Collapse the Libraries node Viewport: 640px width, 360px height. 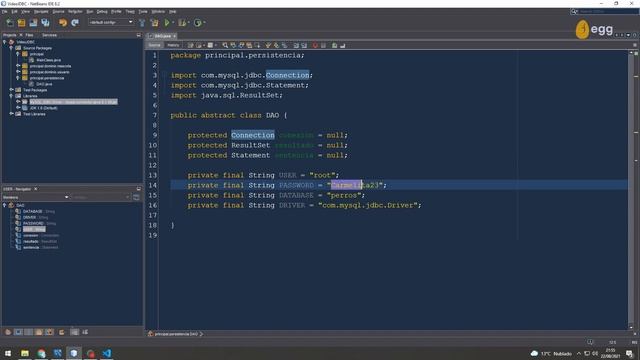(x=11, y=96)
